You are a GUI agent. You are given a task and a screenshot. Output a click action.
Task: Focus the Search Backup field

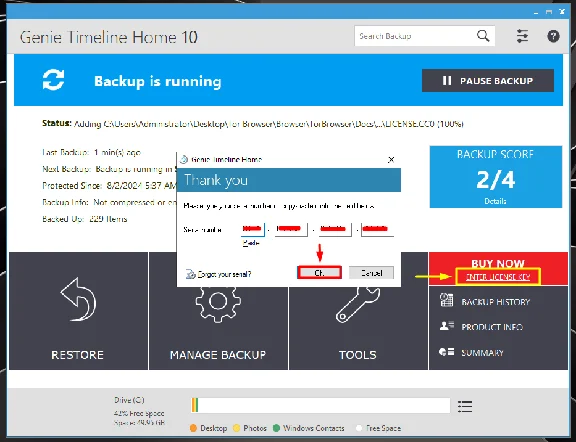[415, 36]
